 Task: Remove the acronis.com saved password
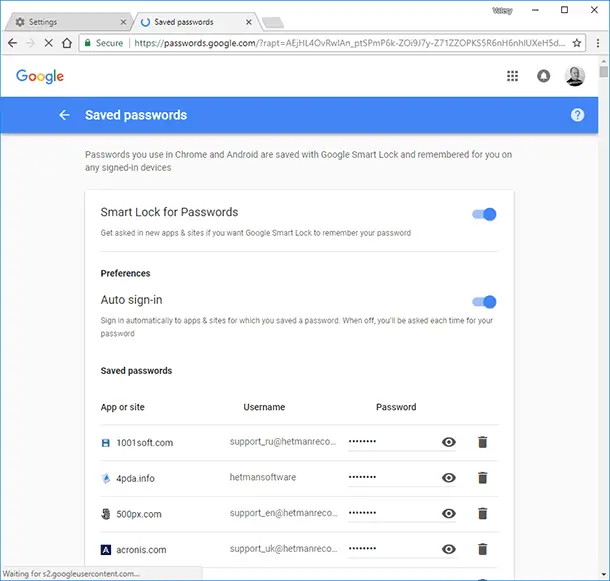tap(482, 549)
